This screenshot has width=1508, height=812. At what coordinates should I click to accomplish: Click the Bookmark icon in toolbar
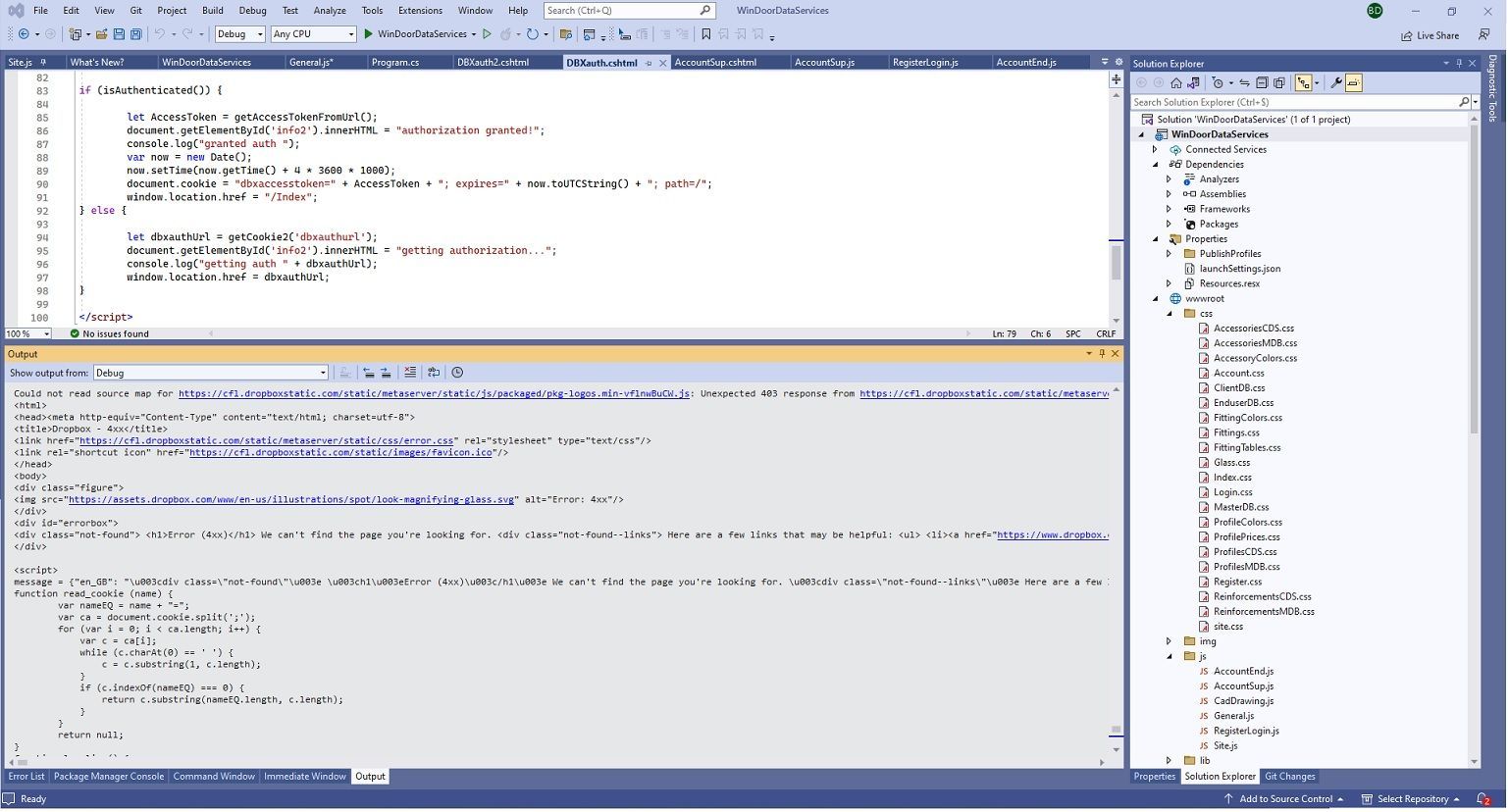705,34
